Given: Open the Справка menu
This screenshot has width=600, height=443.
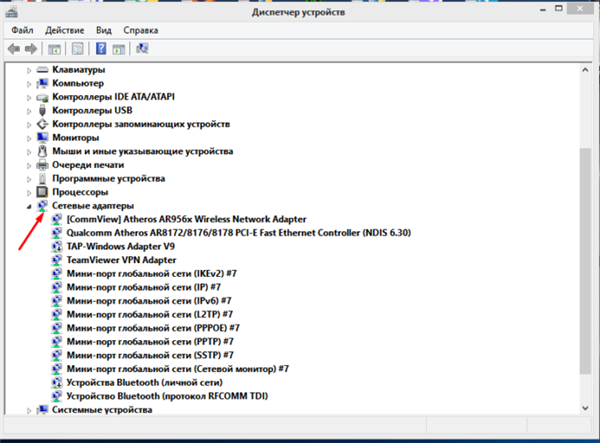Looking at the screenshot, I should (x=140, y=30).
